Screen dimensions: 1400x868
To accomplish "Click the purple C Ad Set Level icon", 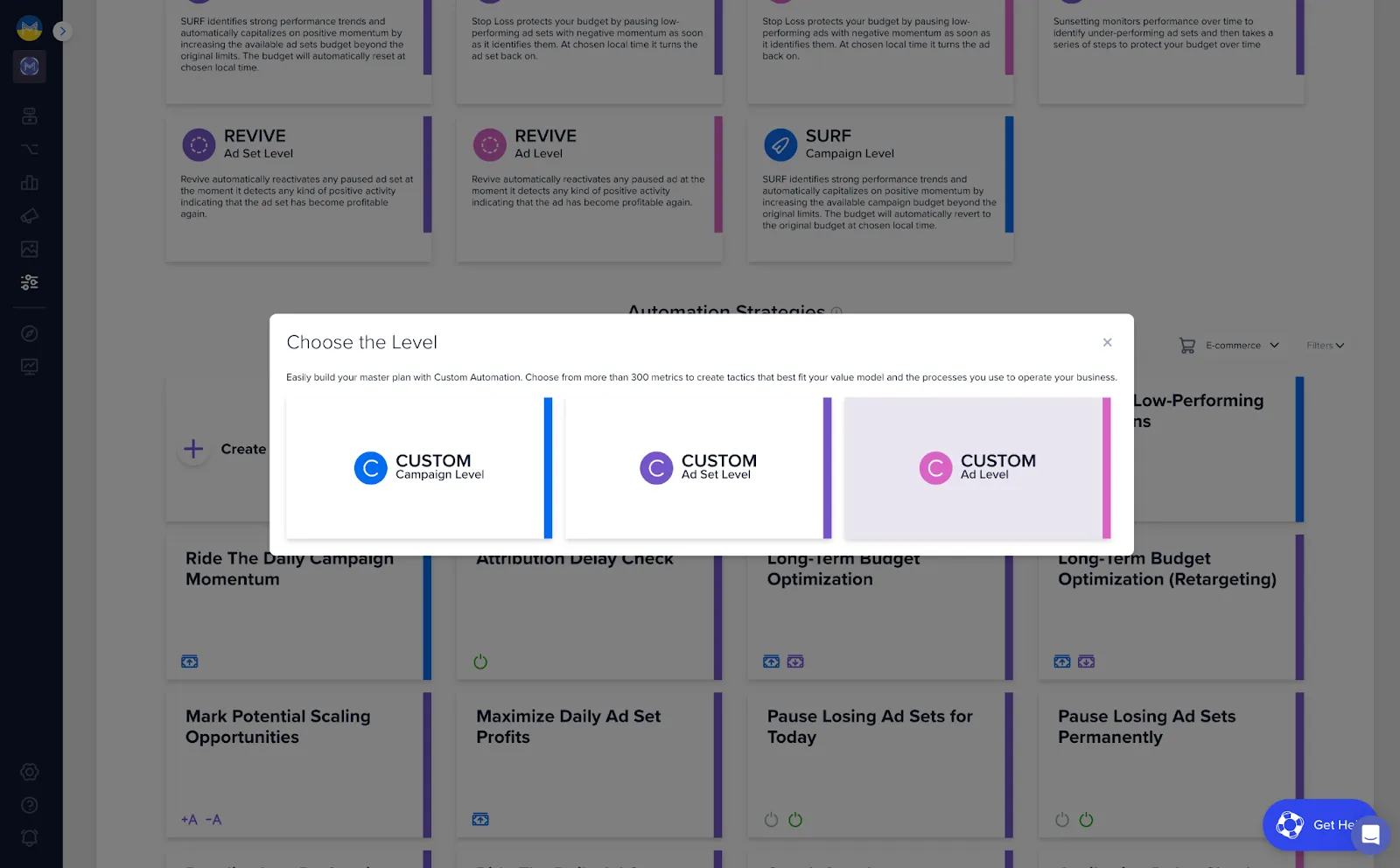I will tap(656, 468).
